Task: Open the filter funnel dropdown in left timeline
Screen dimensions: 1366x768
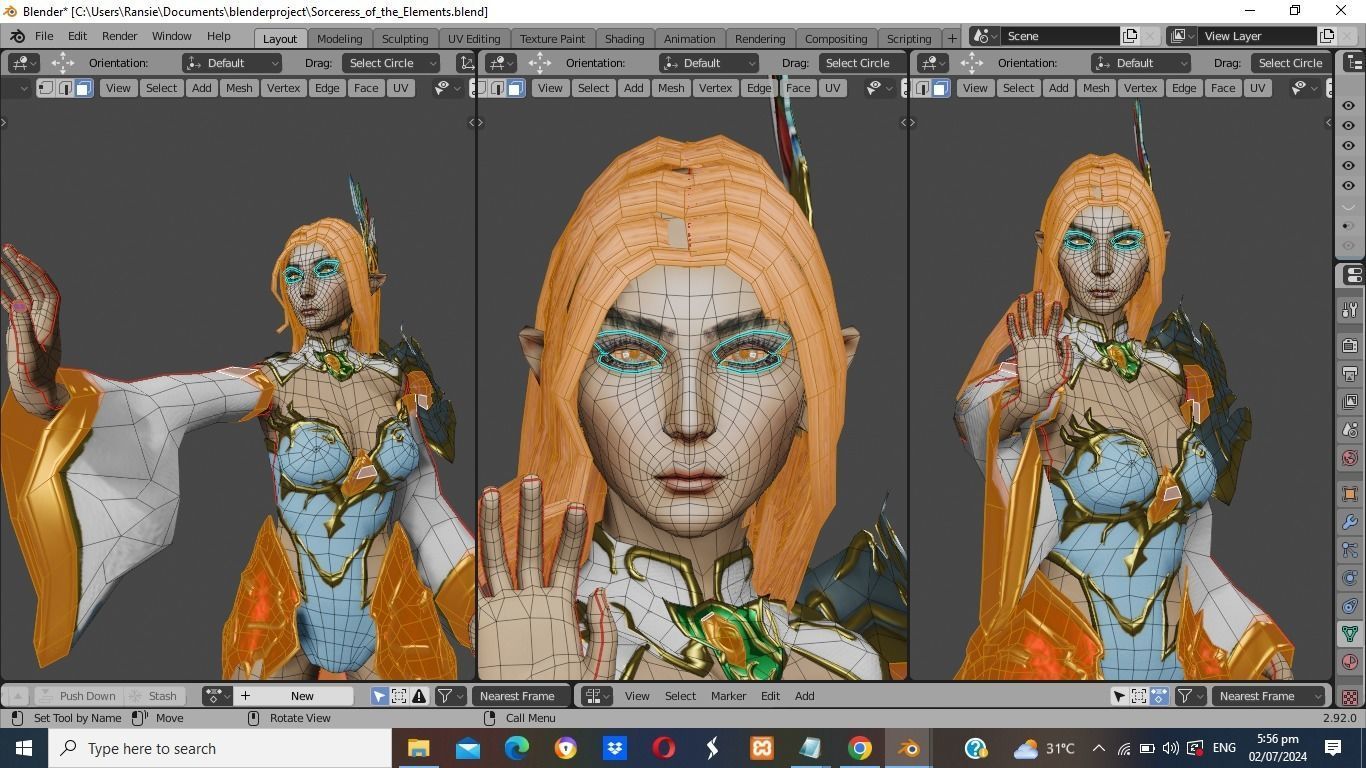Action: click(451, 696)
